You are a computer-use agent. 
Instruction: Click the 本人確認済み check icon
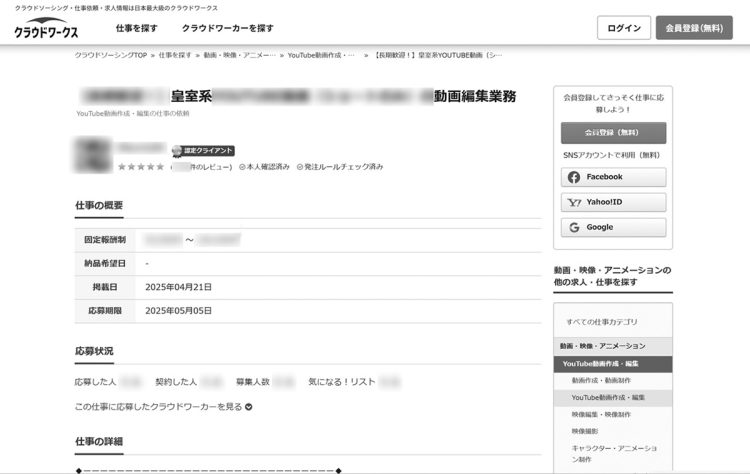[x=243, y=167]
